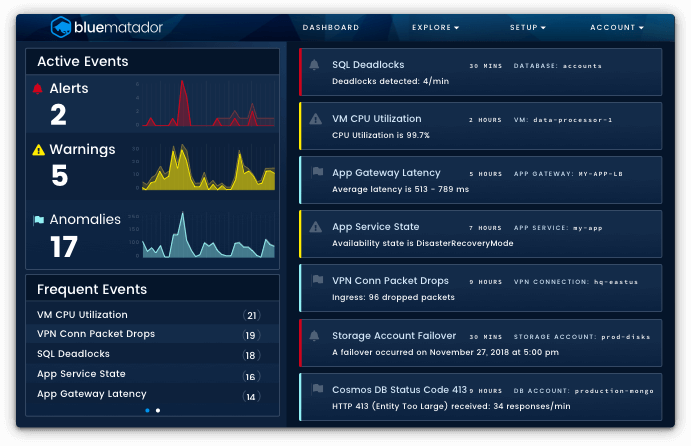The height and width of the screenshot is (446, 691).
Task: Open VPN Conn Packet Drops frequent event
Action: point(96,334)
